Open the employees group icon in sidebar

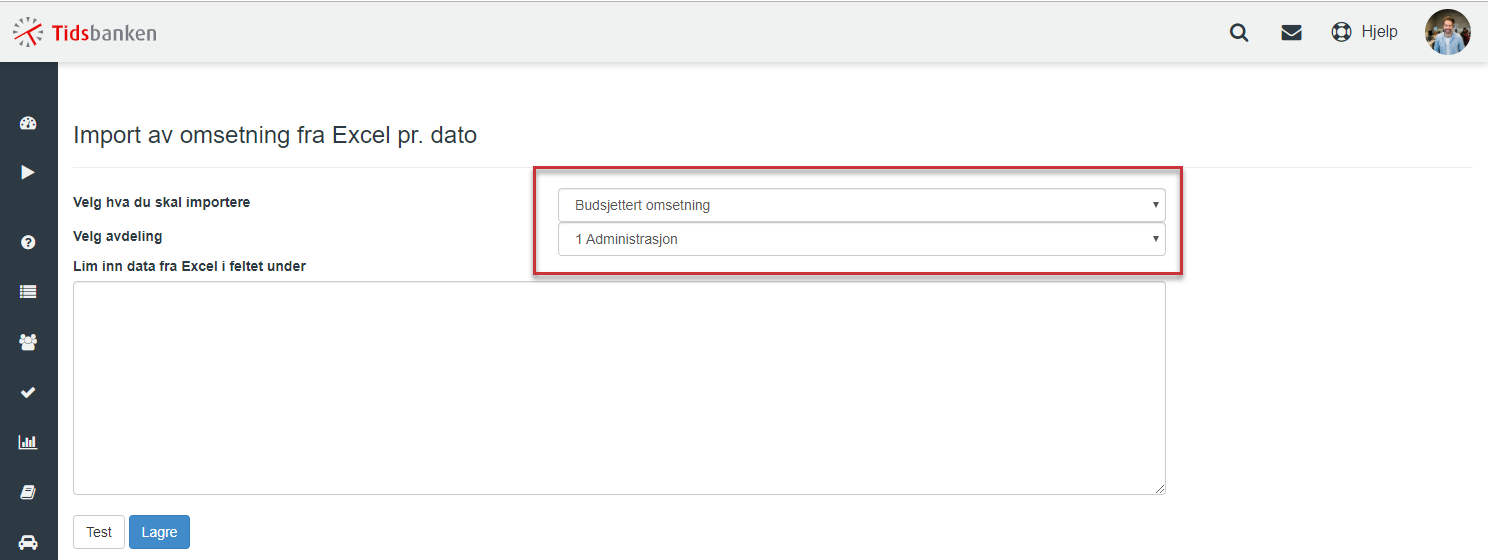(28, 342)
